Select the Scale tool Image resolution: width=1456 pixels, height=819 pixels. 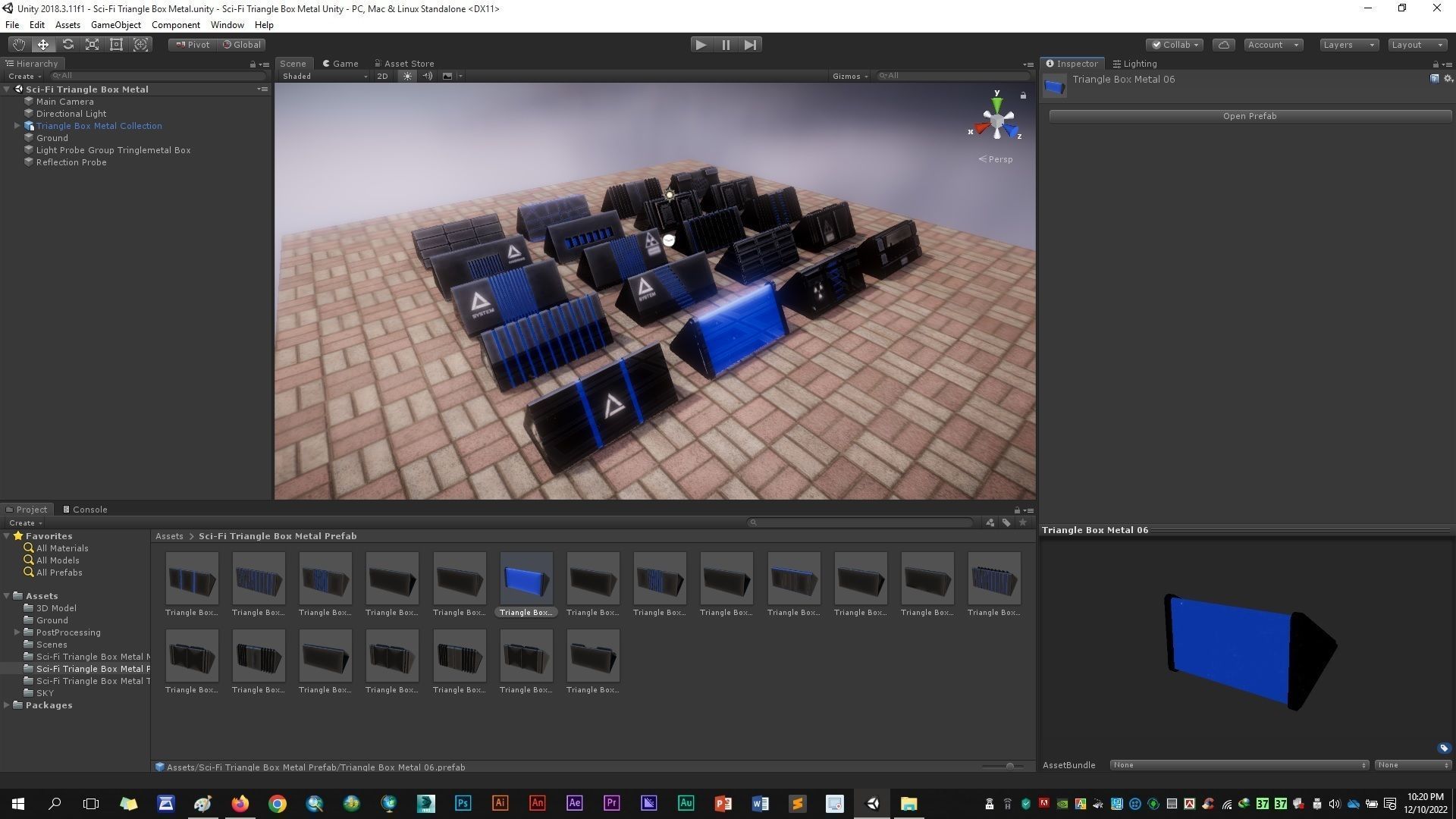[92, 45]
